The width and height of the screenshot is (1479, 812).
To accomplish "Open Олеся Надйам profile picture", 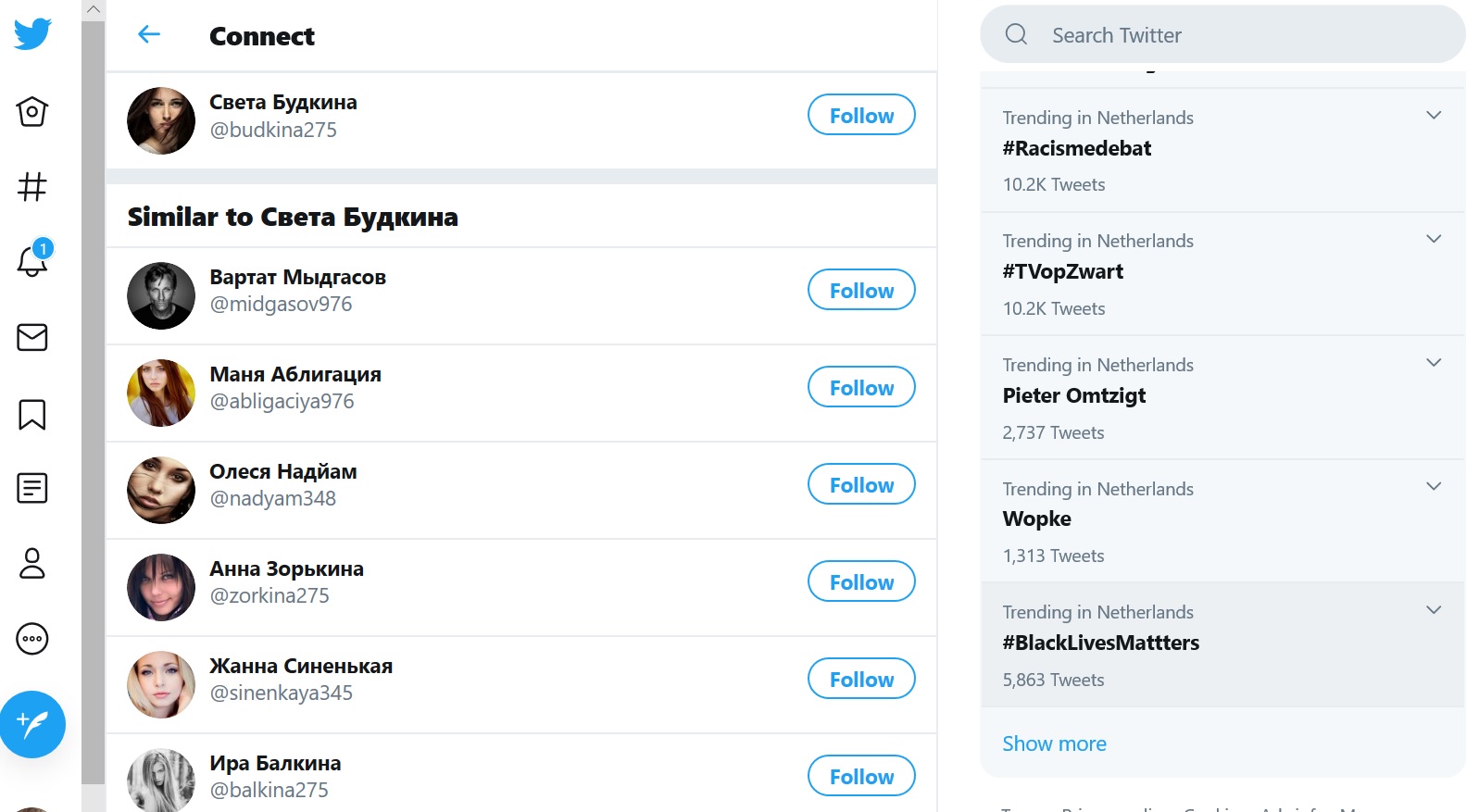I will [161, 490].
